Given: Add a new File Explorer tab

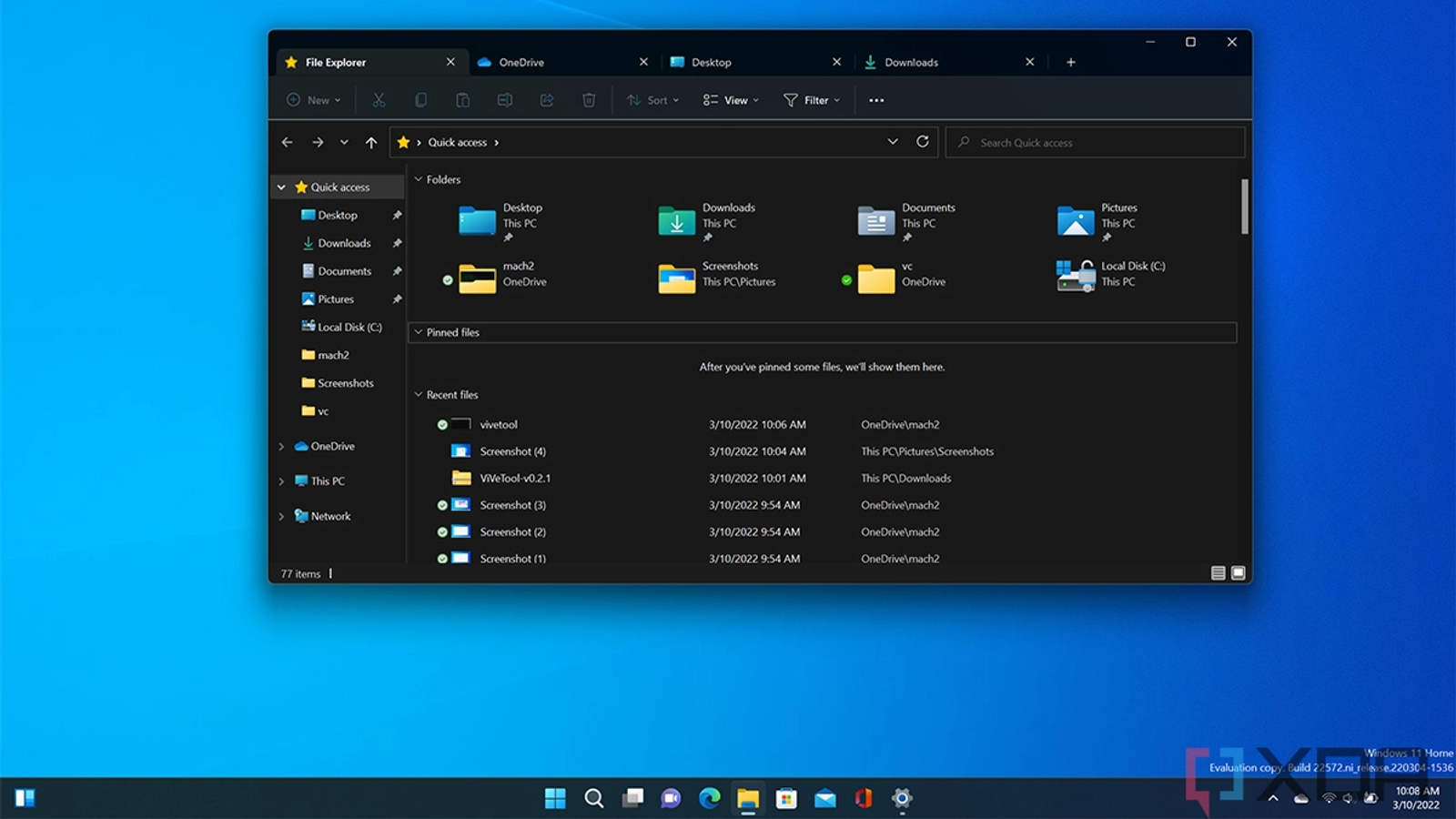Looking at the screenshot, I should pyautogui.click(x=1070, y=63).
